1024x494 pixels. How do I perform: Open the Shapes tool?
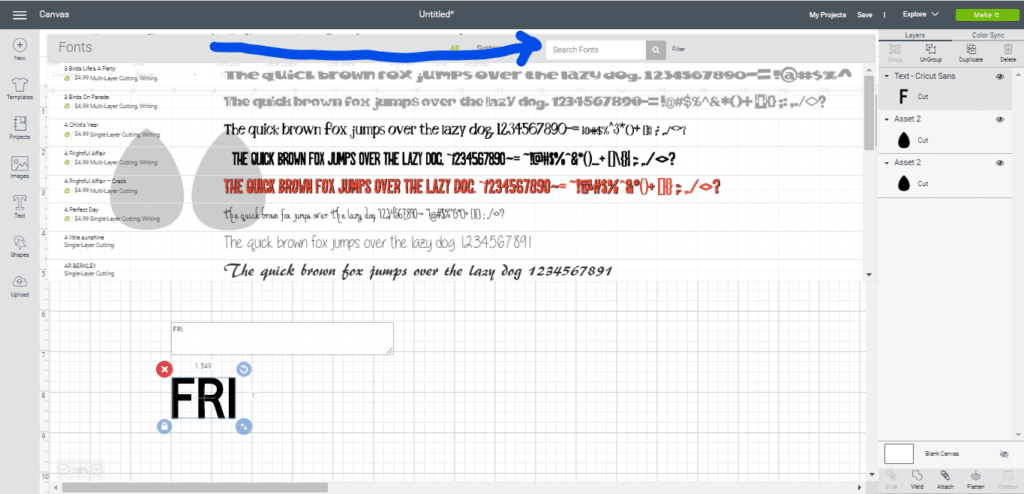click(x=20, y=245)
